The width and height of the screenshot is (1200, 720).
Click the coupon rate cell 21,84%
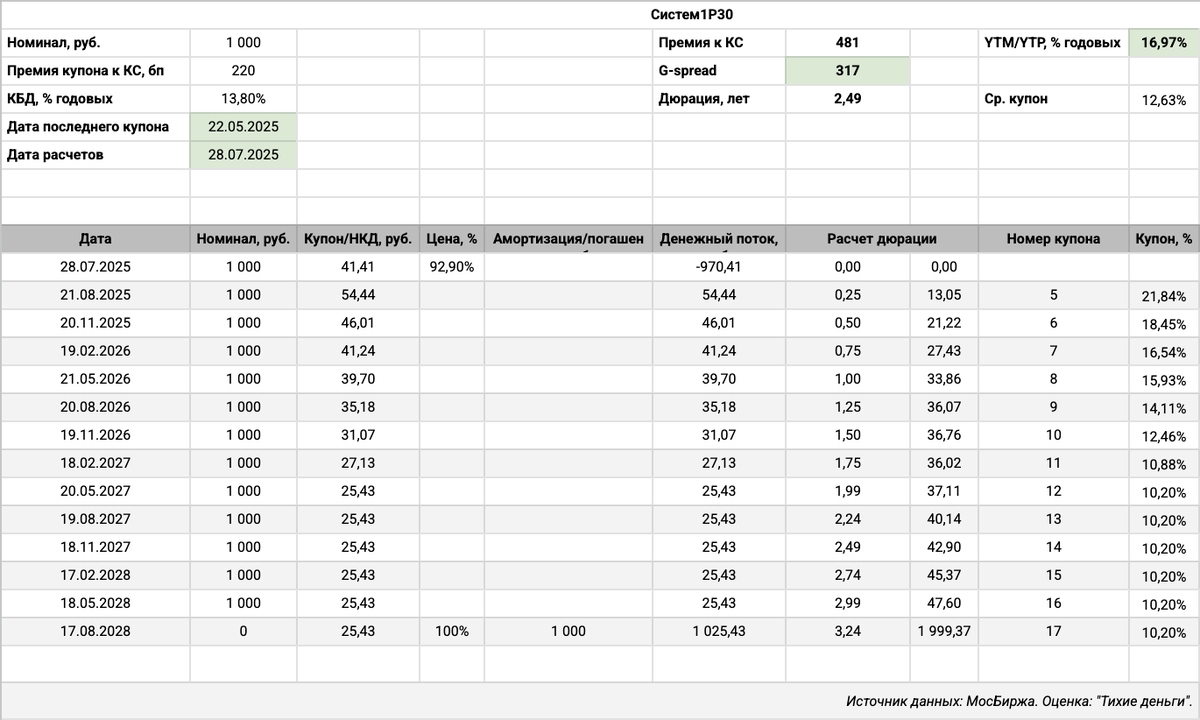(1164, 296)
